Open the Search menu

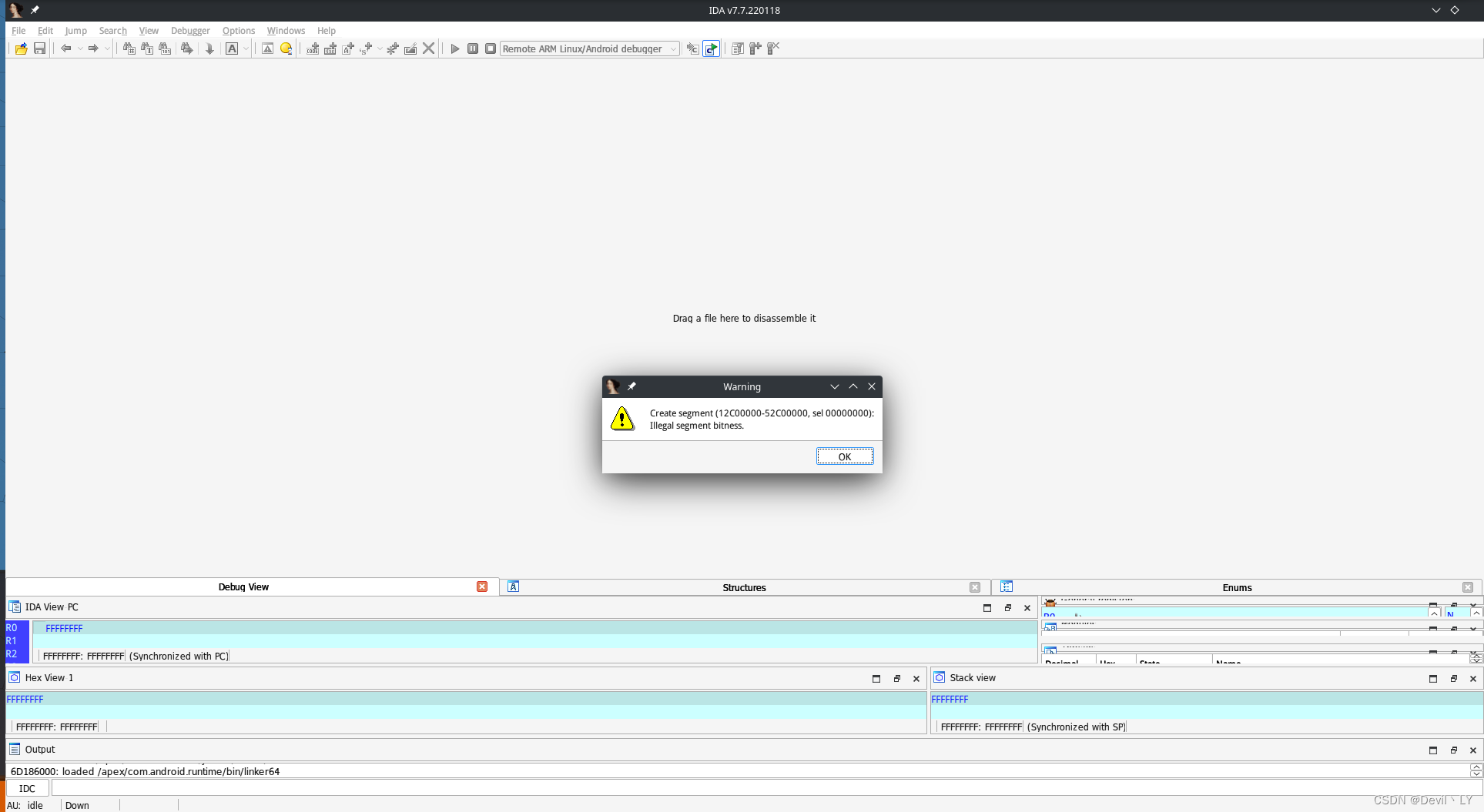point(112,31)
